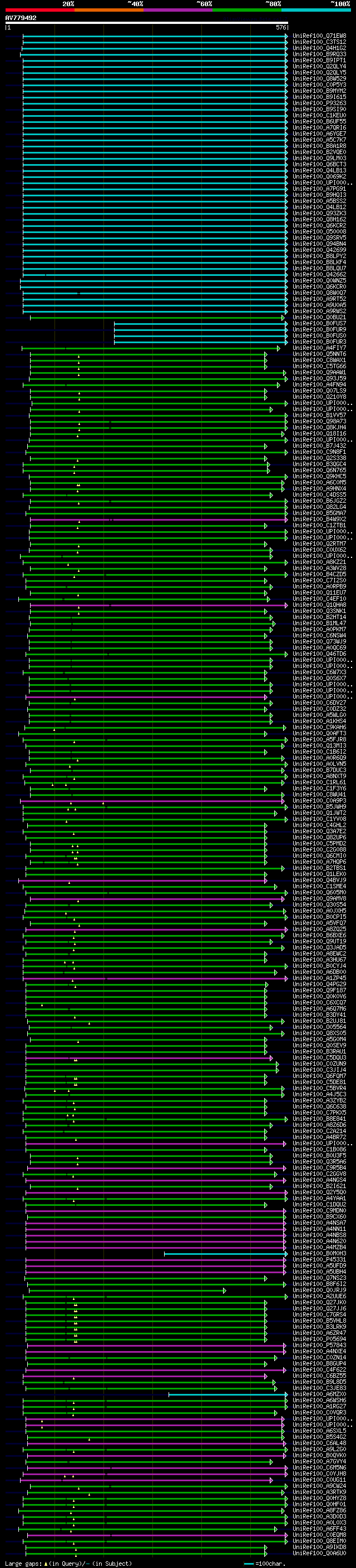Click label UniRef100_C4F622
This screenshot has height=1568, width=356.
[319, 1369]
